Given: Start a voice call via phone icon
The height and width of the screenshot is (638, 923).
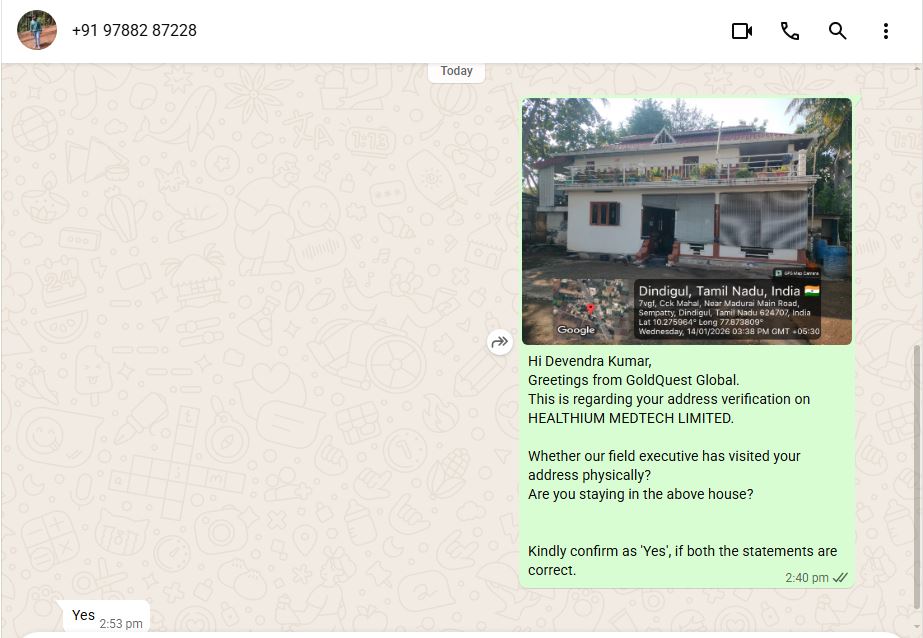Looking at the screenshot, I should tap(789, 31).
